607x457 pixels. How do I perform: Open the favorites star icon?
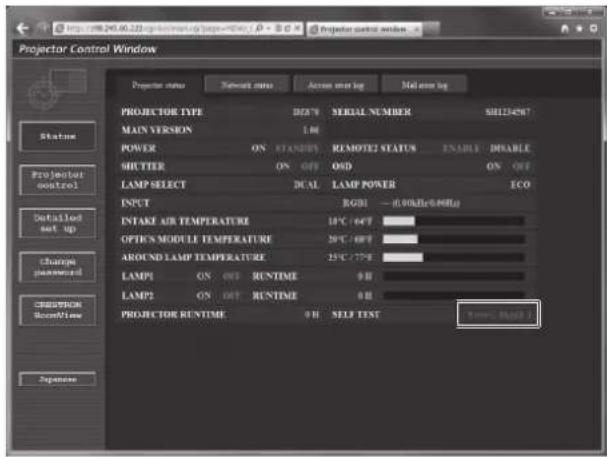(x=580, y=28)
